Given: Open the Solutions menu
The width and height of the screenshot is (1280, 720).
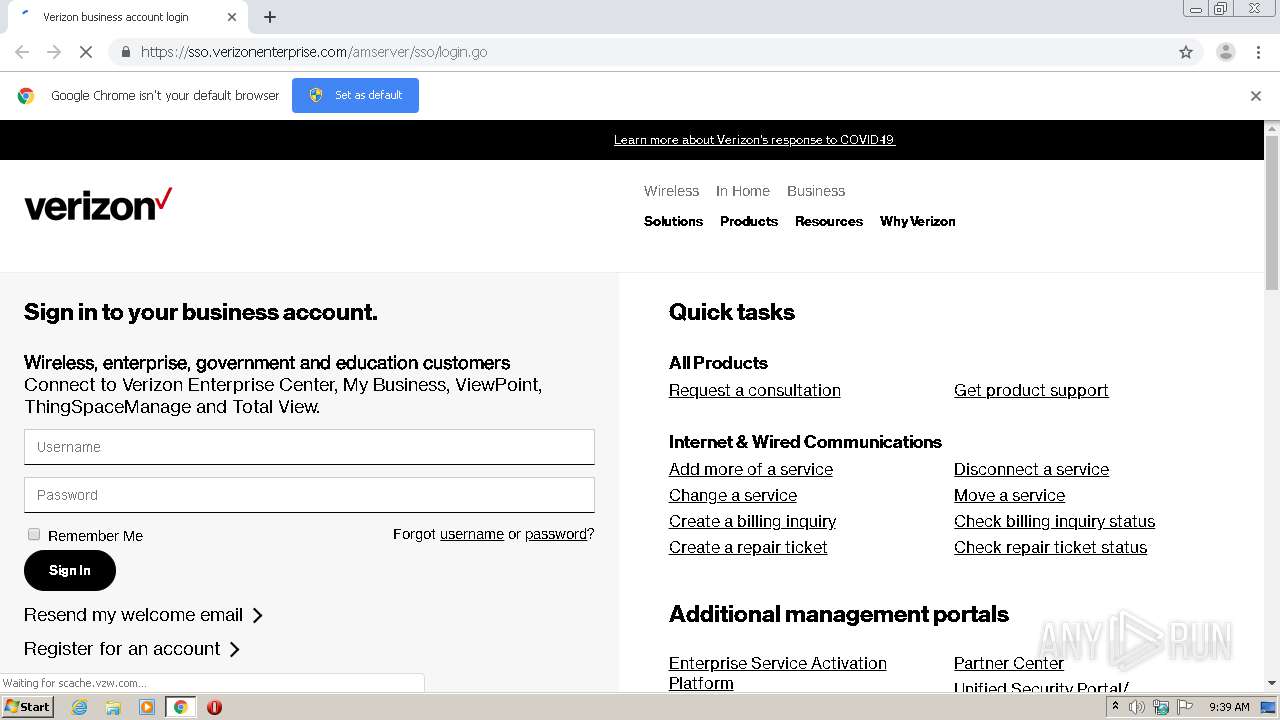Looking at the screenshot, I should point(673,221).
